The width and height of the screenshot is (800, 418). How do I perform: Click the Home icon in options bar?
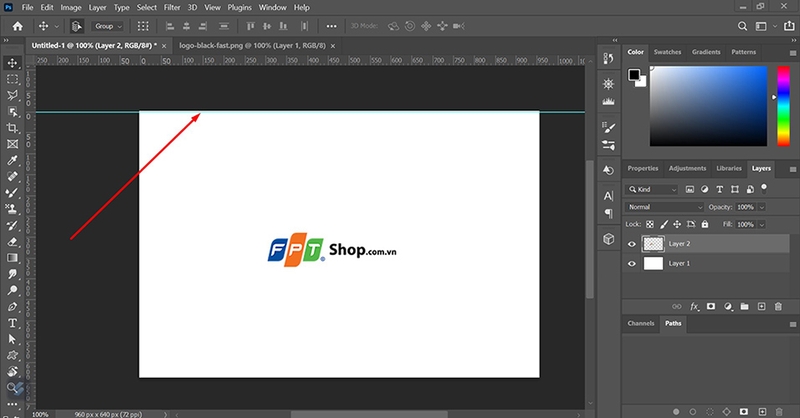[x=18, y=26]
